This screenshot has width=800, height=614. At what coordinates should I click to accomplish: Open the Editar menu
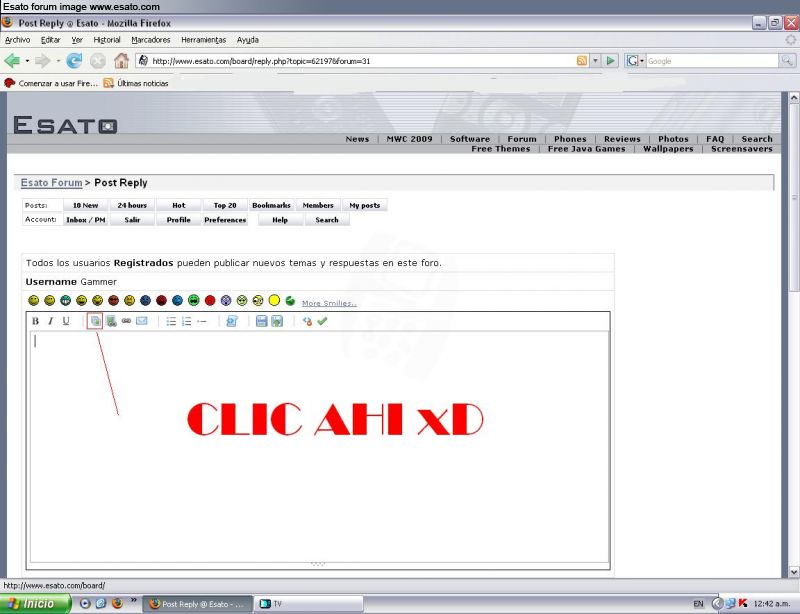51,40
